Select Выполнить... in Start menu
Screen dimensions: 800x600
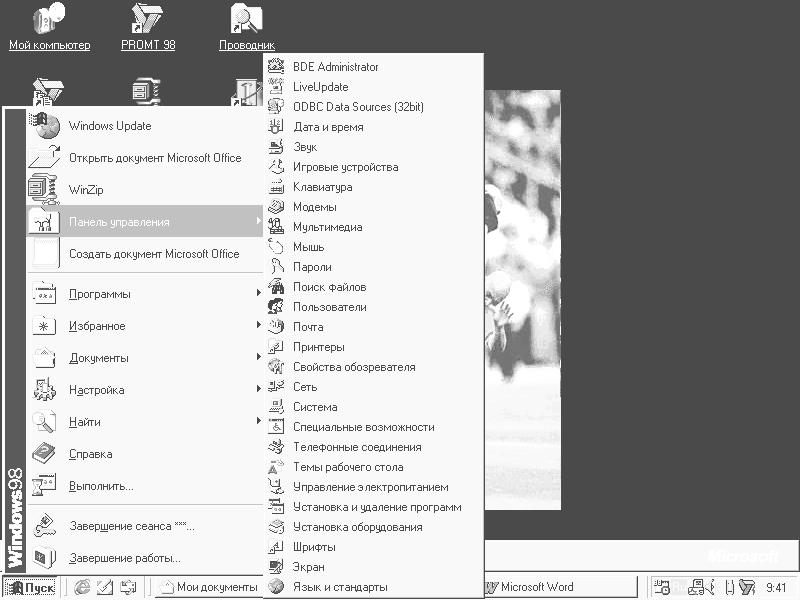click(144, 486)
